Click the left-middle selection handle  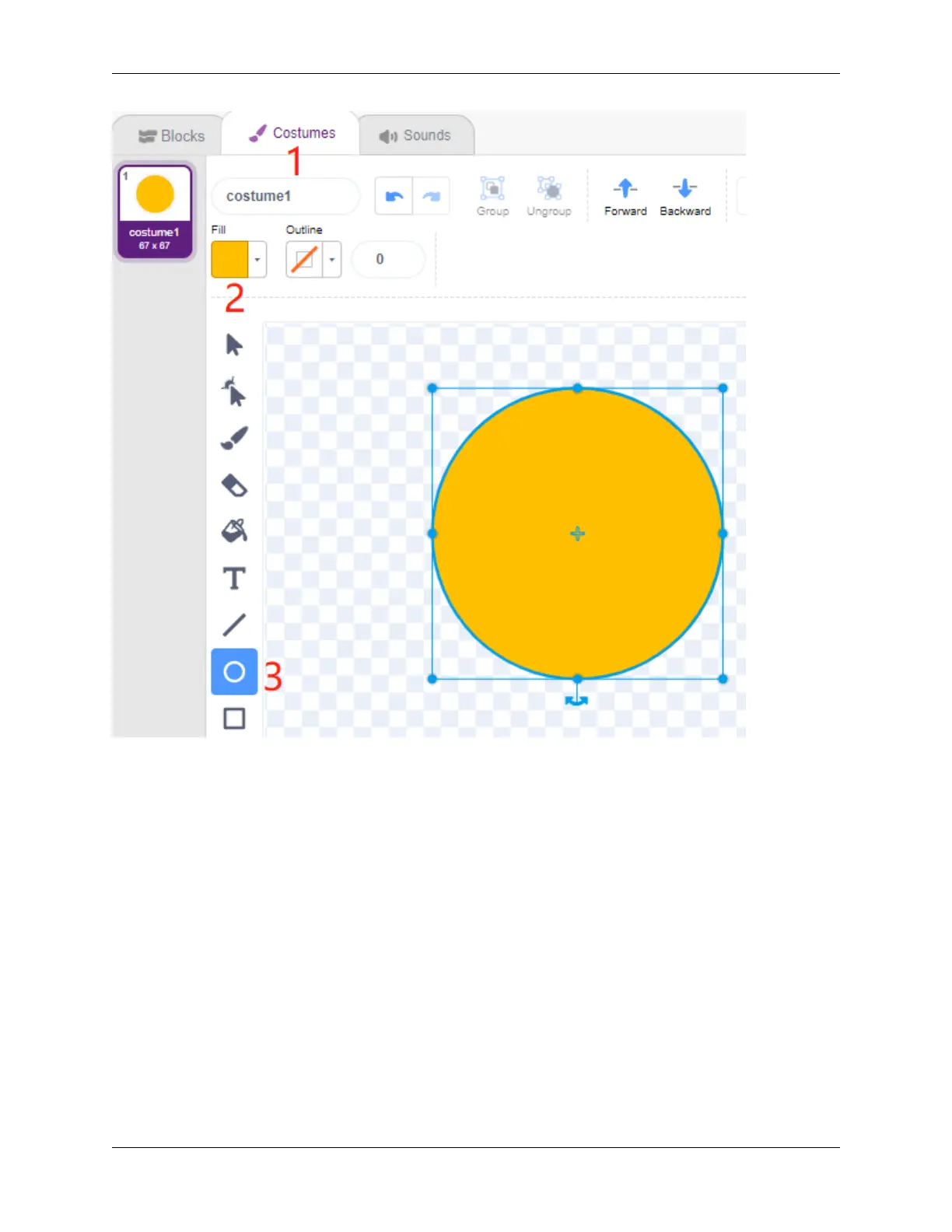click(432, 534)
